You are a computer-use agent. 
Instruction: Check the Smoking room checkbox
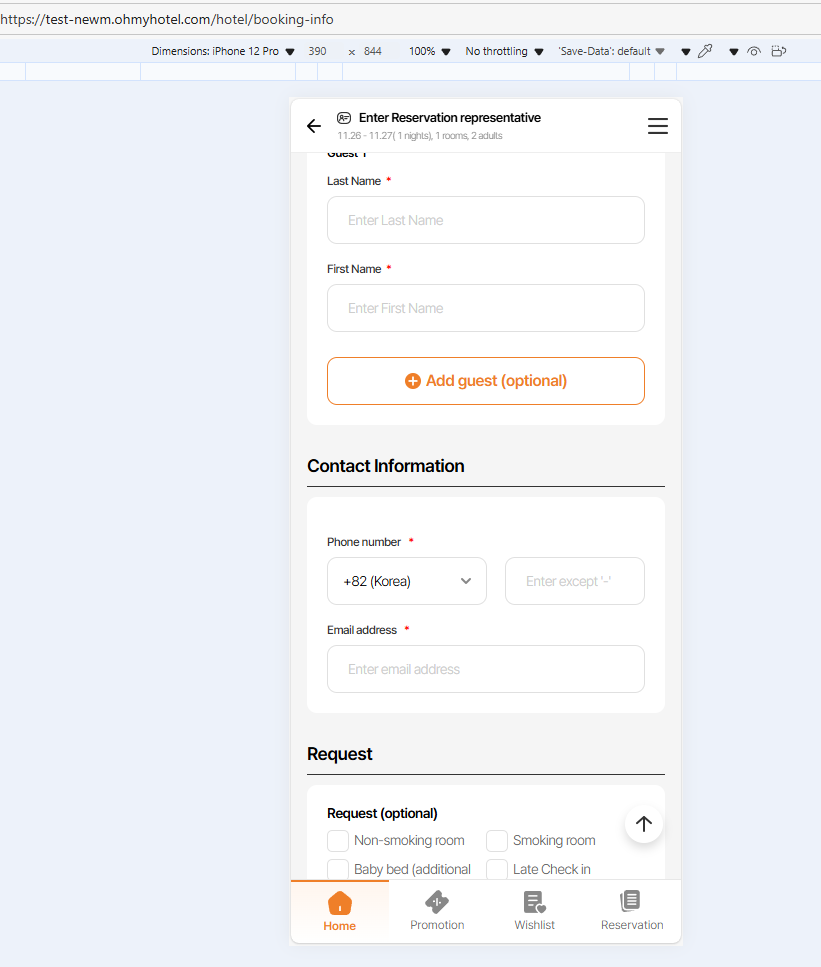(x=497, y=841)
